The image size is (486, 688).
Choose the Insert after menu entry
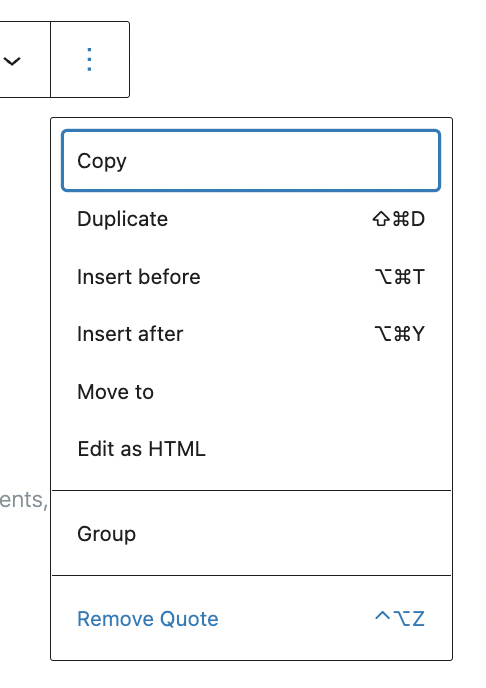[251, 334]
